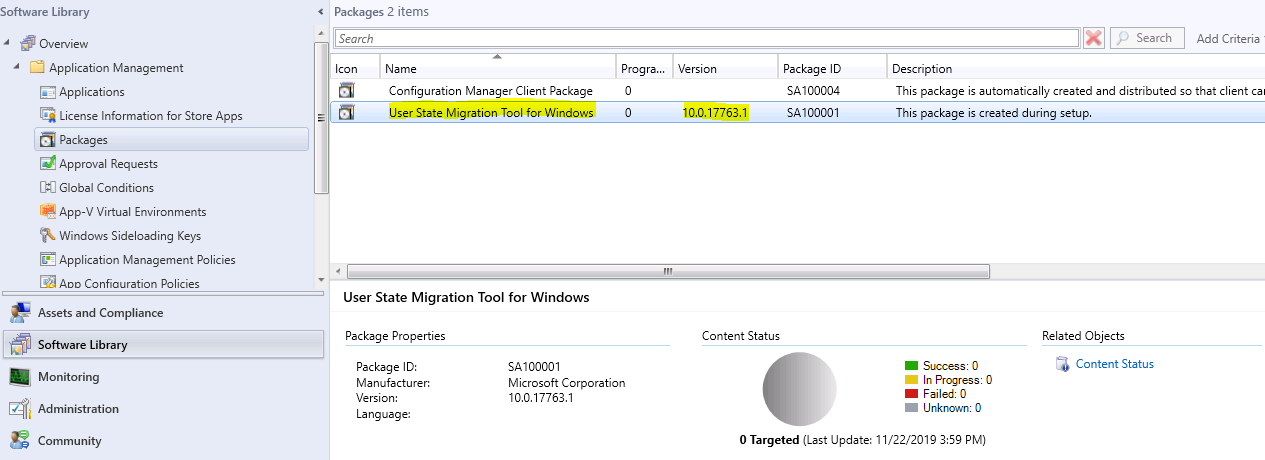Open the Monitoring workspace
1265x460 pixels.
coord(68,377)
